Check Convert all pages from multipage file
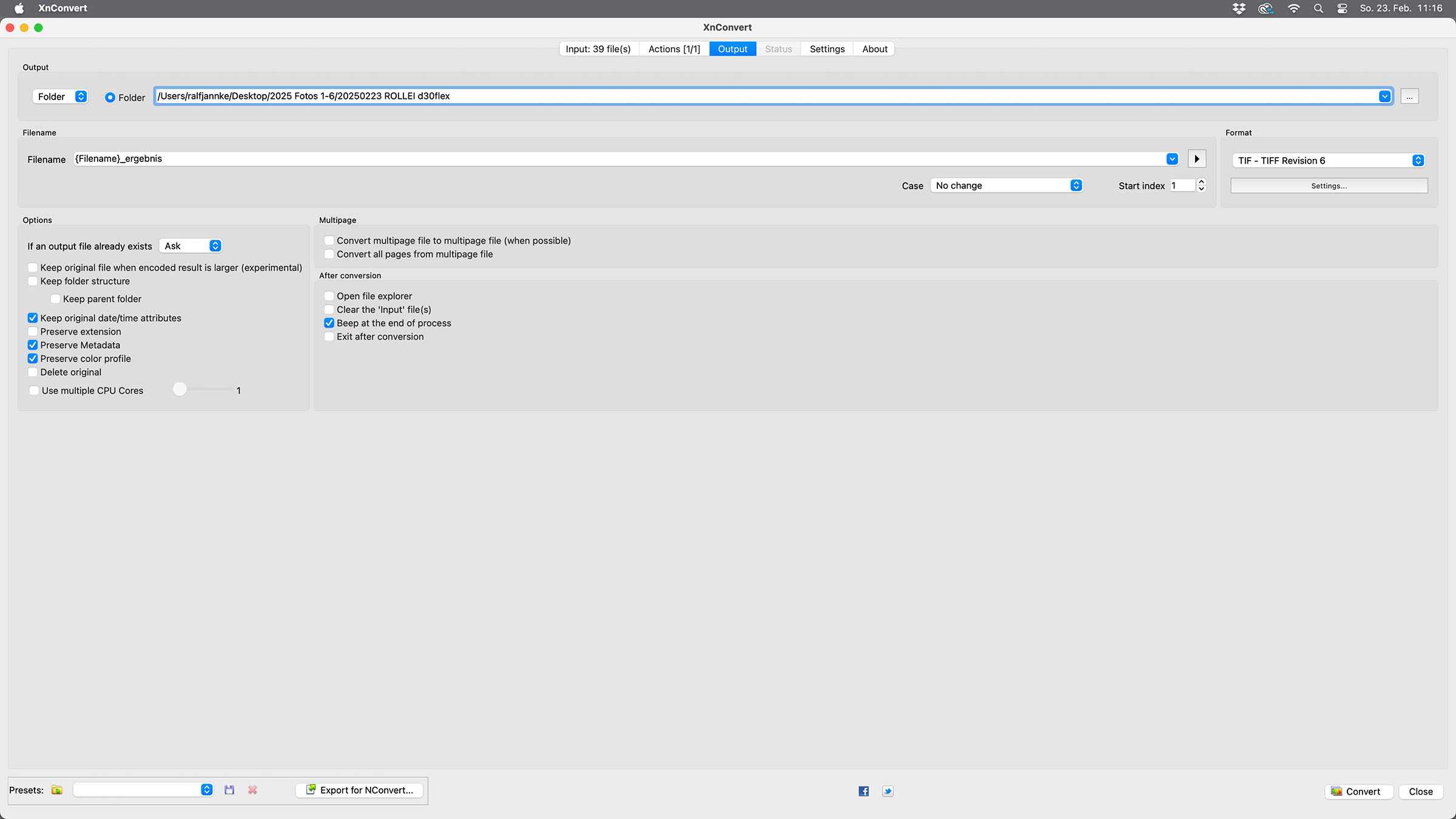 tap(329, 254)
